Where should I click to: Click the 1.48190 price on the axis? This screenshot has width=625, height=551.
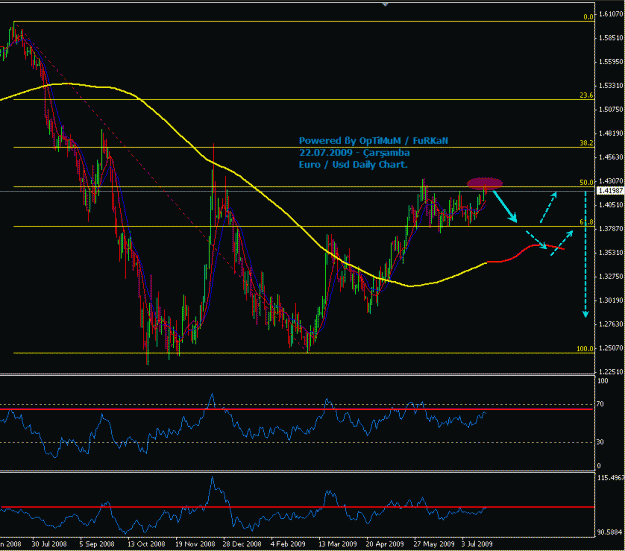click(x=611, y=133)
